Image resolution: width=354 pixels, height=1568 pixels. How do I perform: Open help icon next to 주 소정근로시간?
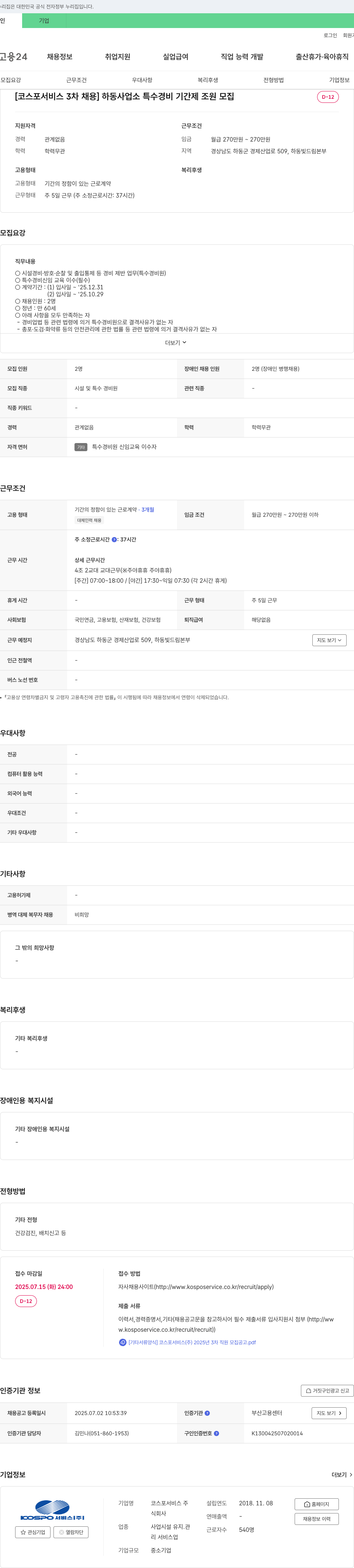tap(114, 539)
